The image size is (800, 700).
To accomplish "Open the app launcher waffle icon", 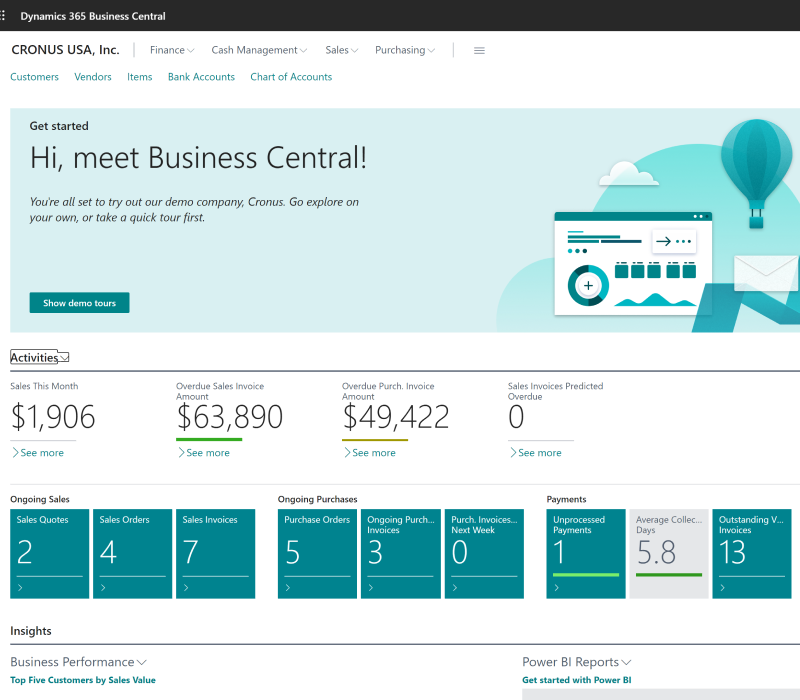I will point(3,16).
